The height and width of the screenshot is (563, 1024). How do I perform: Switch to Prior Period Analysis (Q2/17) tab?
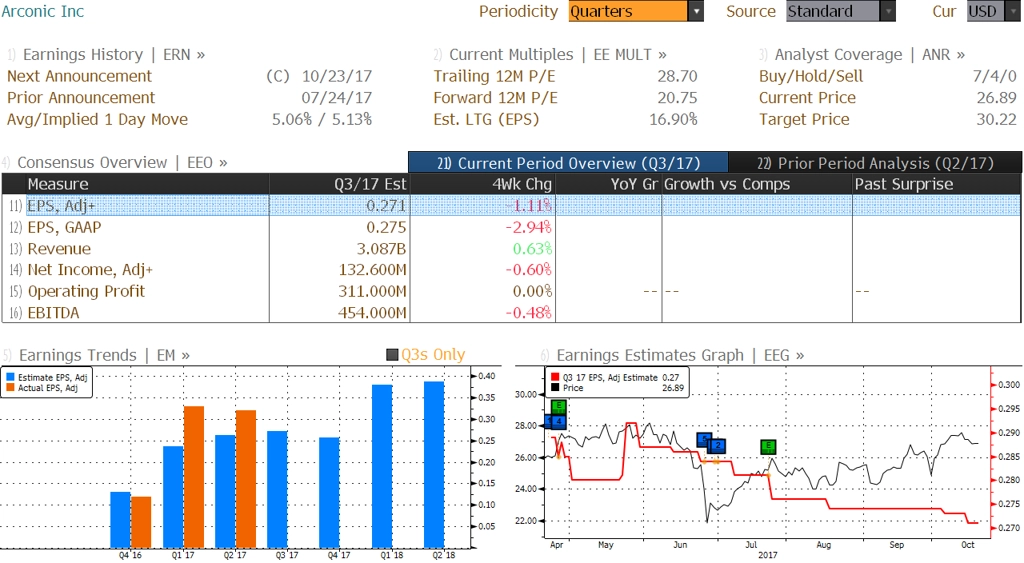[x=875, y=163]
